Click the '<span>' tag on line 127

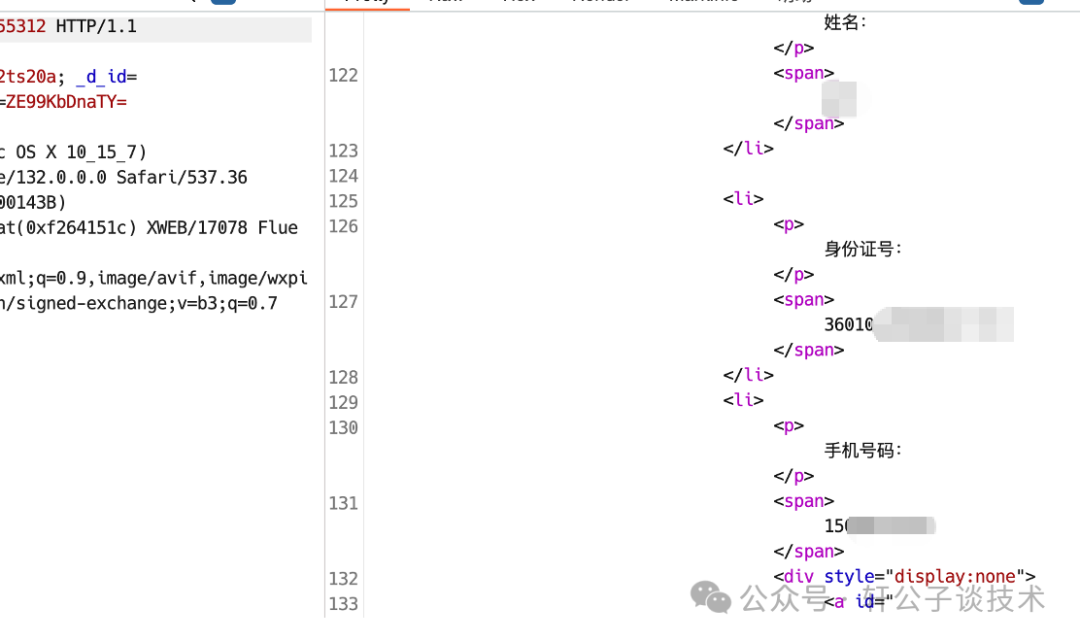pos(804,300)
